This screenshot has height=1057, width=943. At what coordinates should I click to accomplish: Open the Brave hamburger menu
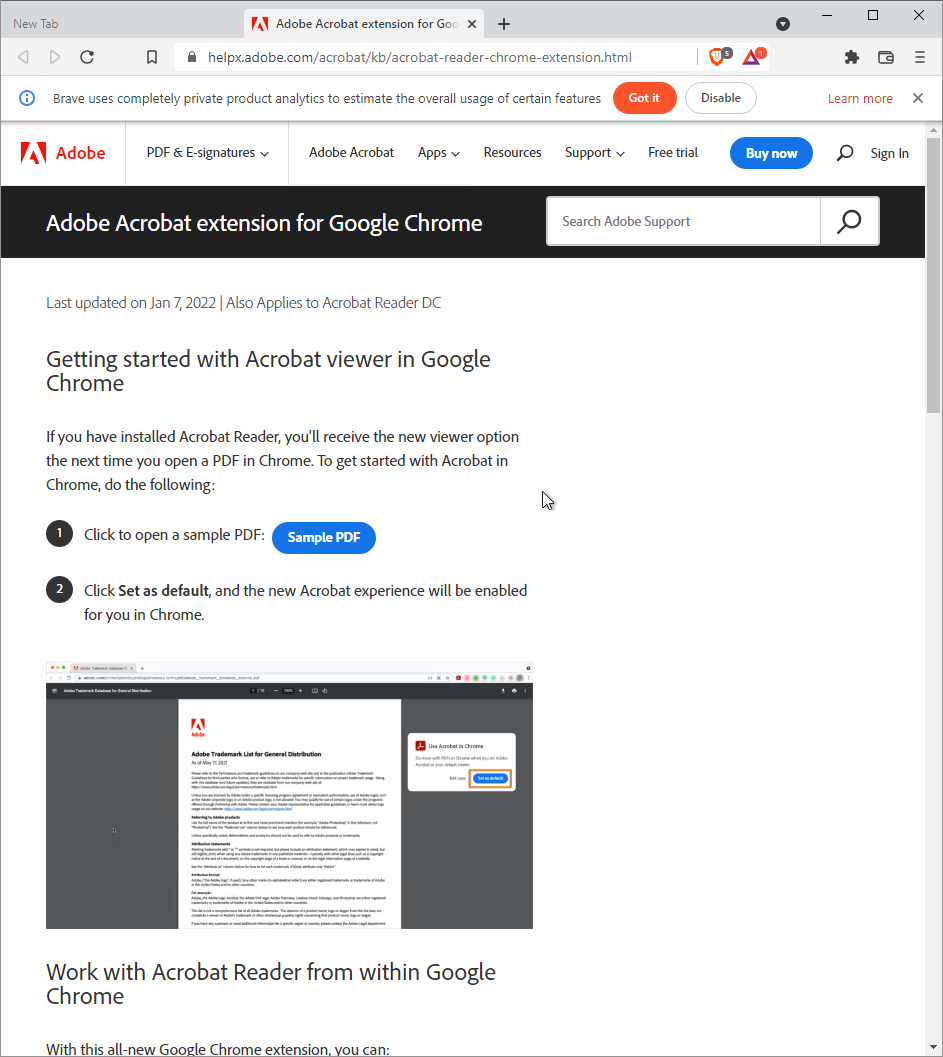pos(919,57)
